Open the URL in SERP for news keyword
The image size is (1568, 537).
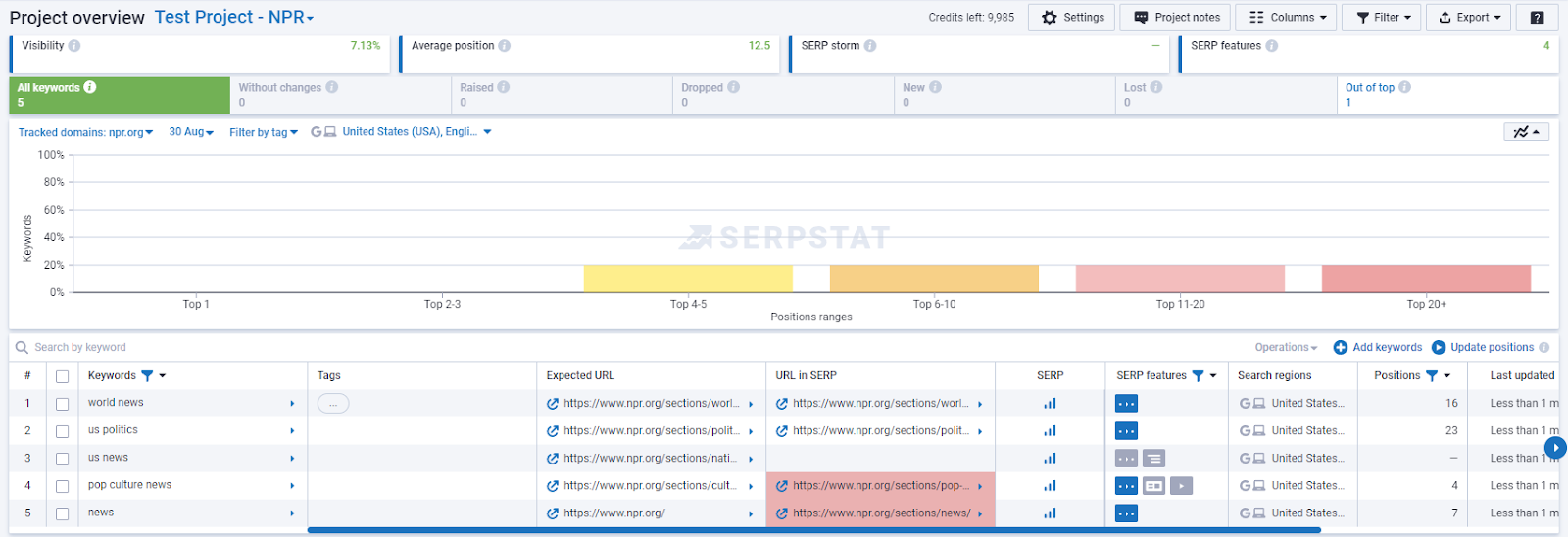[882, 513]
